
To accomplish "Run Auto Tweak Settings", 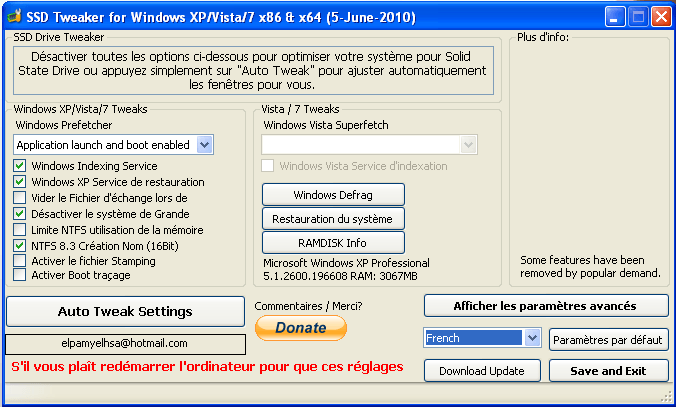I will (125, 311).
